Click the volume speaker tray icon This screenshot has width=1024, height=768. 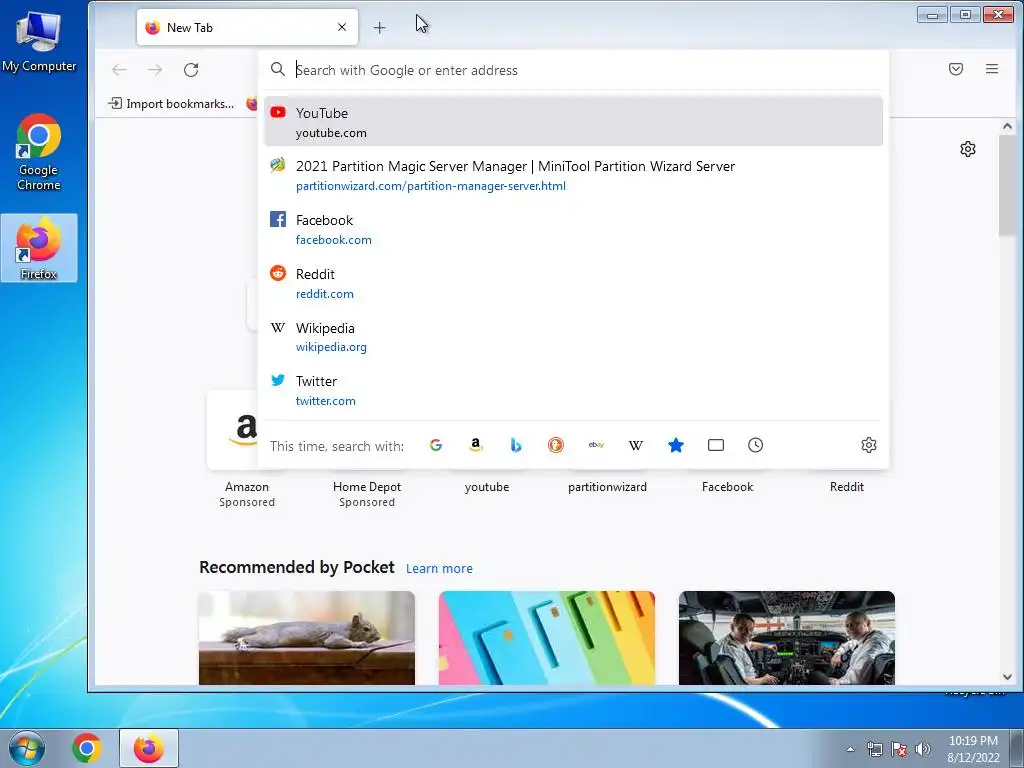tap(923, 749)
